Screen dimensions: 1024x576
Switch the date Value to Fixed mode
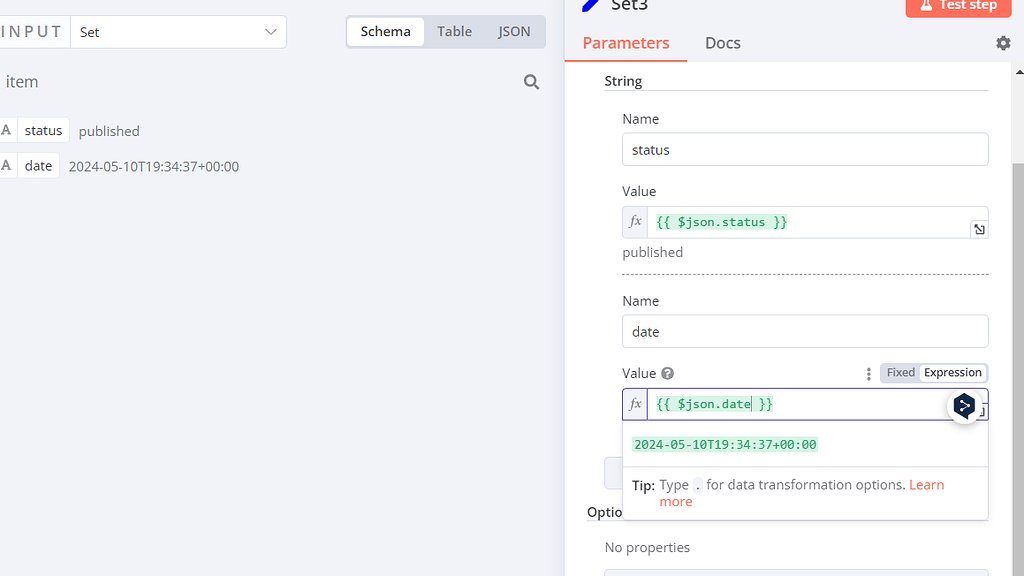point(900,372)
